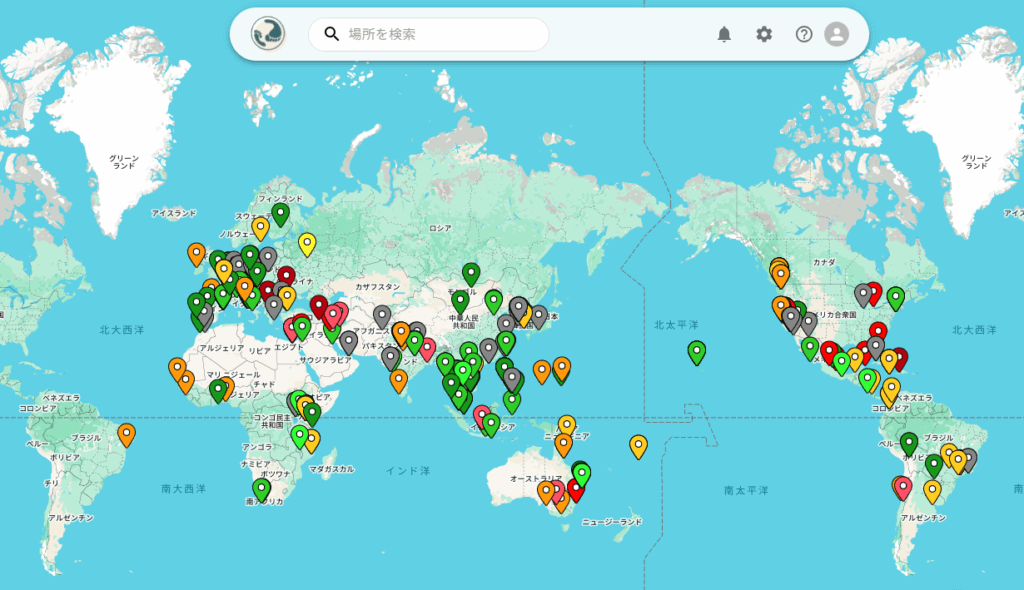The height and width of the screenshot is (590, 1024).
Task: Select the yellow pin in western Russia
Action: 307,243
